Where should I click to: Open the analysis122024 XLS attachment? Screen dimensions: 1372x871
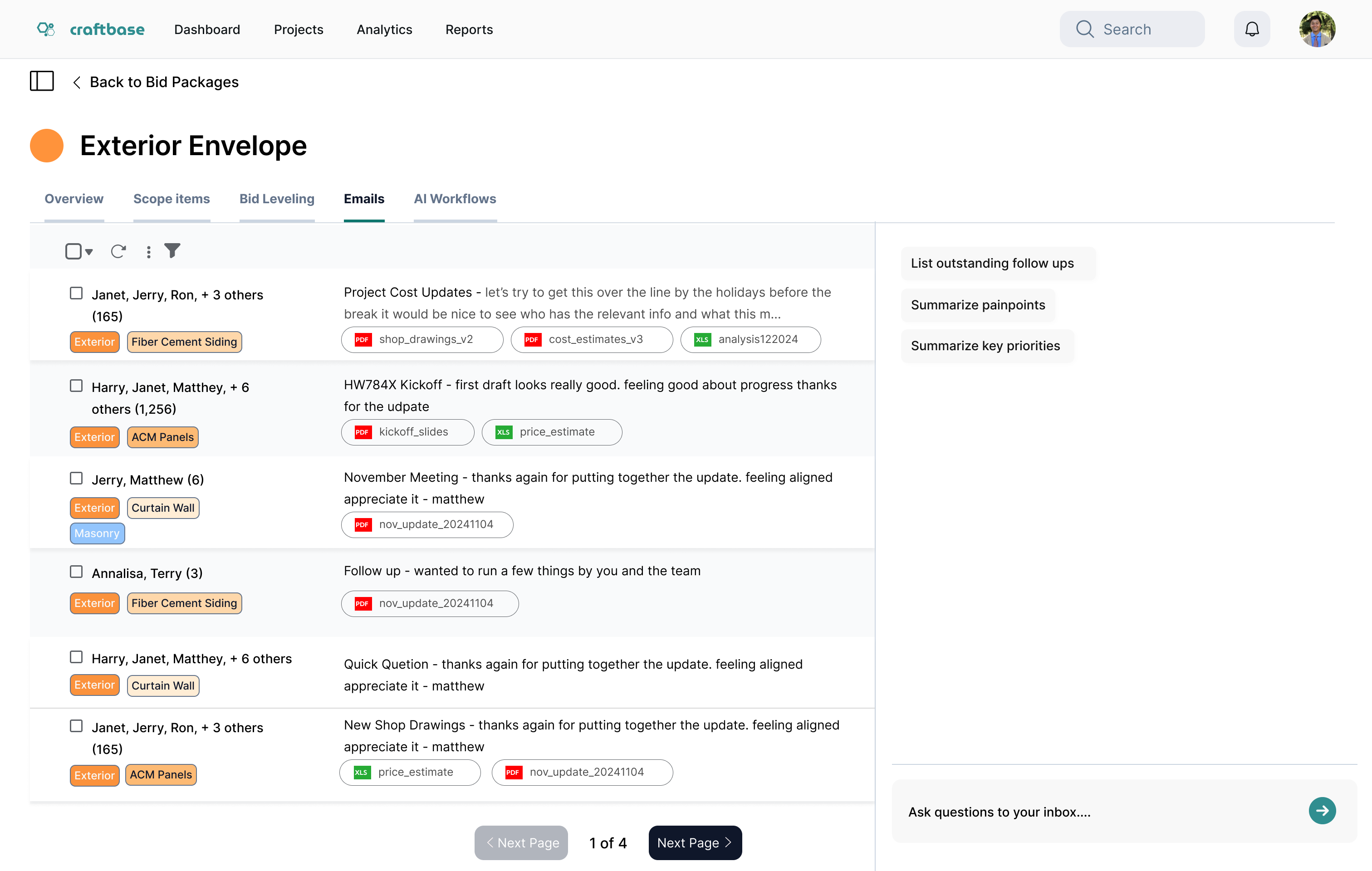click(x=750, y=339)
